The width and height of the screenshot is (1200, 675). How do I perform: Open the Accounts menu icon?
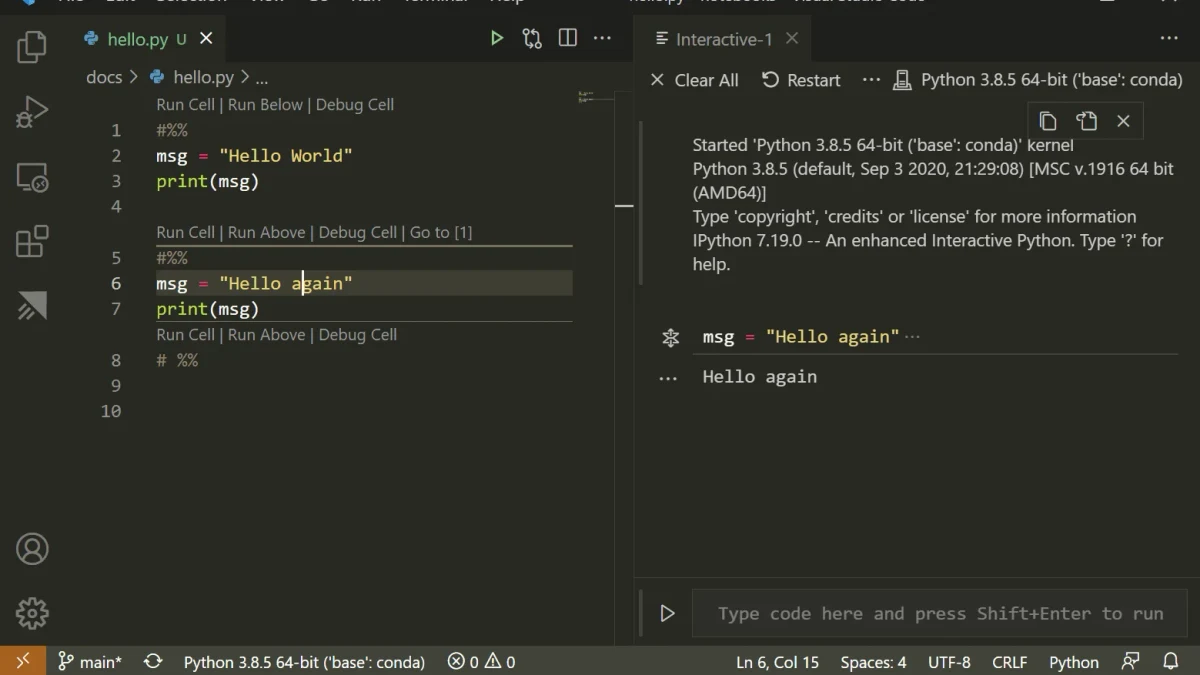(32, 549)
